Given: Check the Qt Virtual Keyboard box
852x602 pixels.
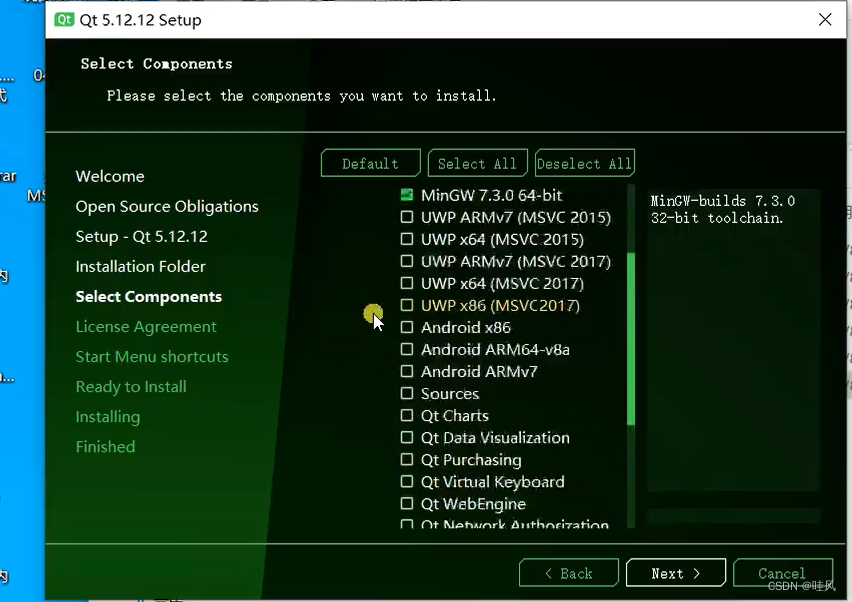Looking at the screenshot, I should [406, 481].
